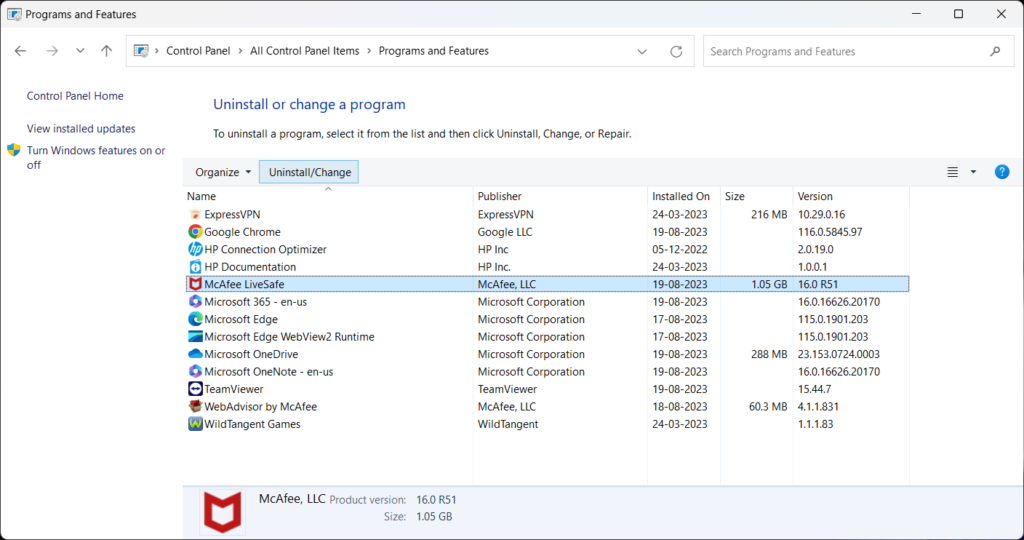Click the 60.3 MB size value
Image resolution: width=1024 pixels, height=540 pixels.
(768, 406)
